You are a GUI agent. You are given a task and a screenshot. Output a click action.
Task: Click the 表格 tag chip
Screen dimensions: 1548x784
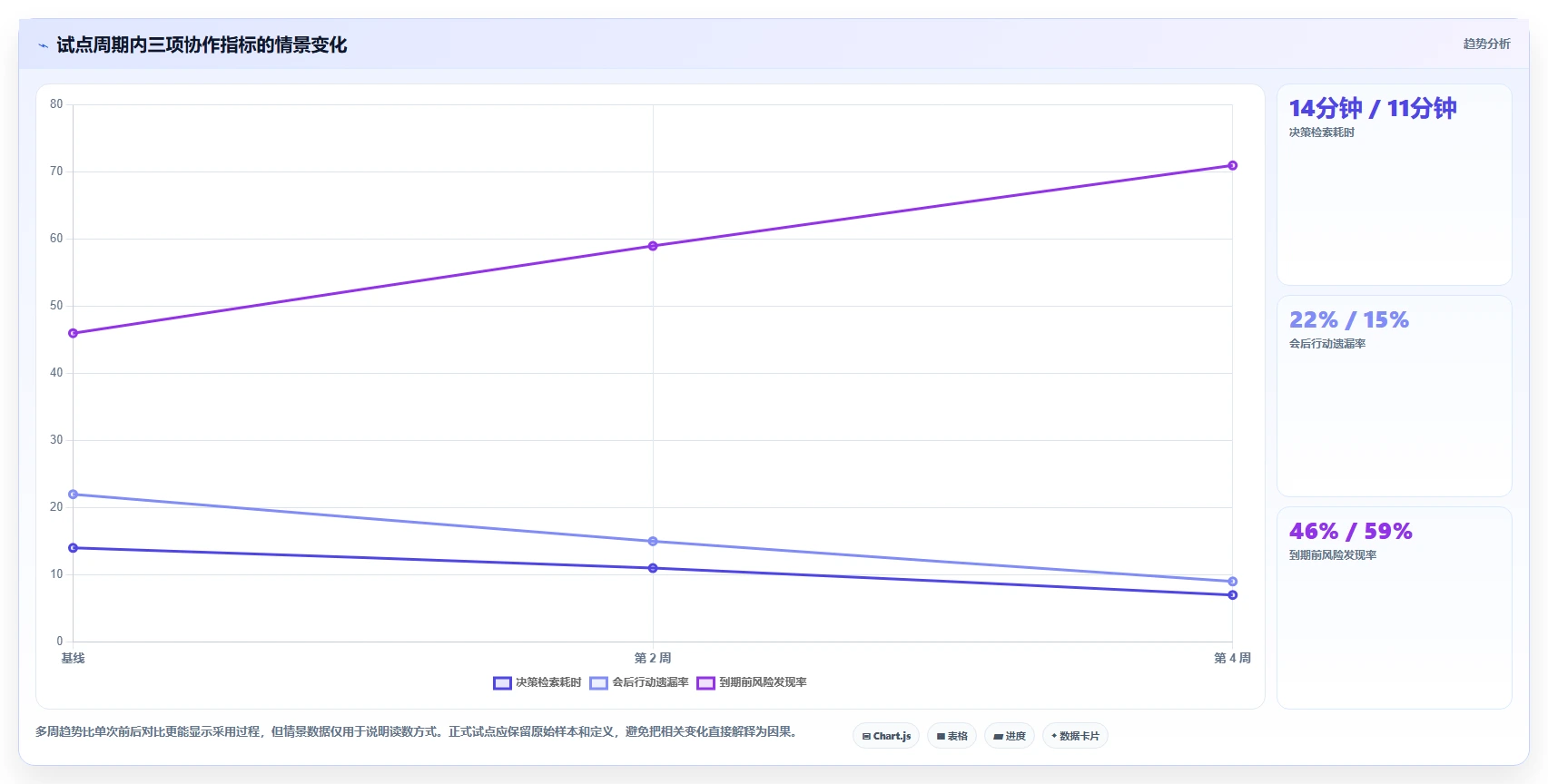[x=951, y=736]
